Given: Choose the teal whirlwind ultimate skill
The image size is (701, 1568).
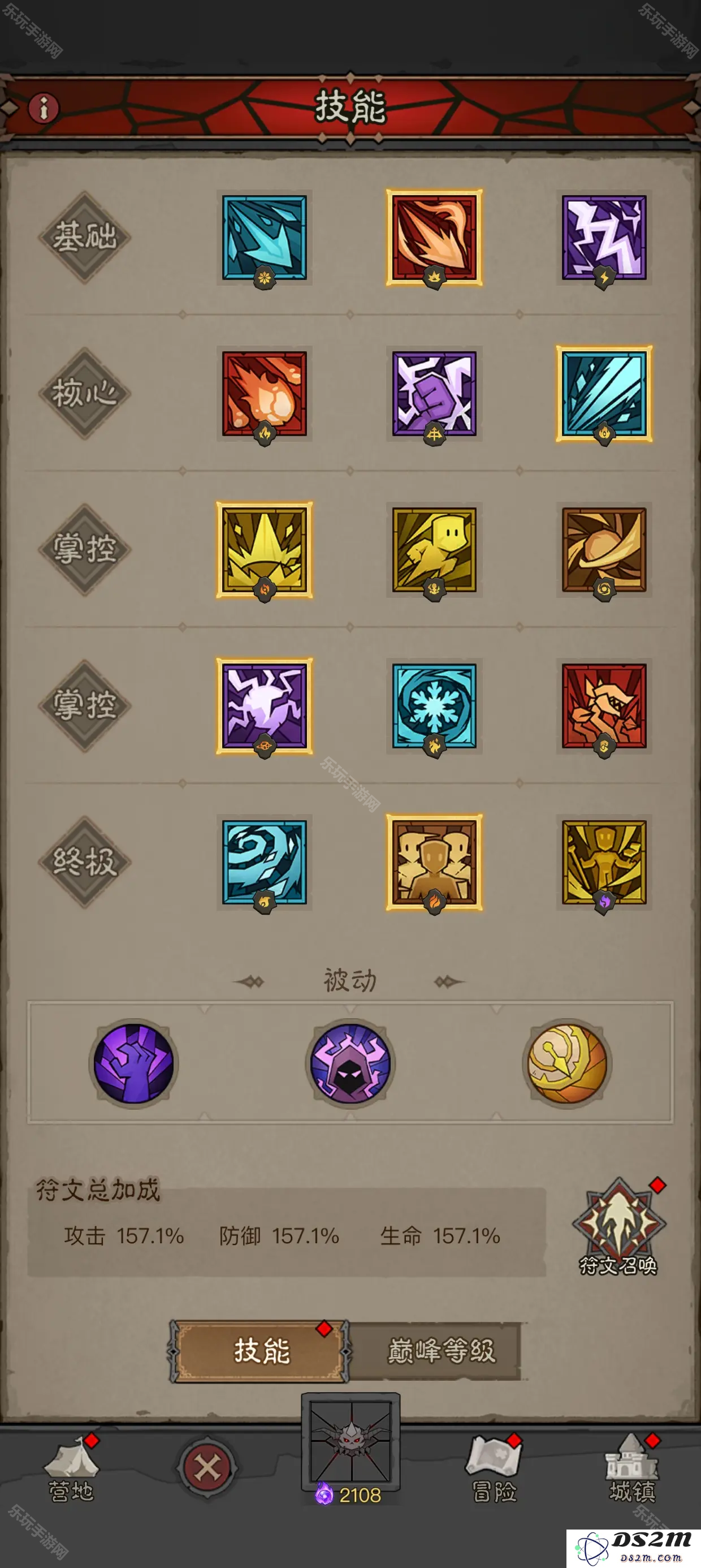Looking at the screenshot, I should coord(264,862).
